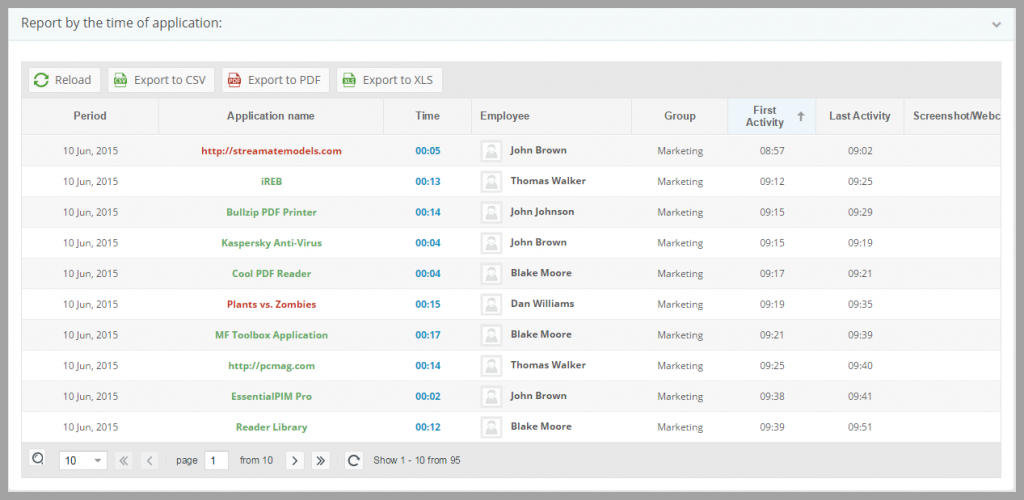This screenshot has width=1024, height=500.
Task: Open the http://streamatemodels.com application link
Action: point(271,151)
